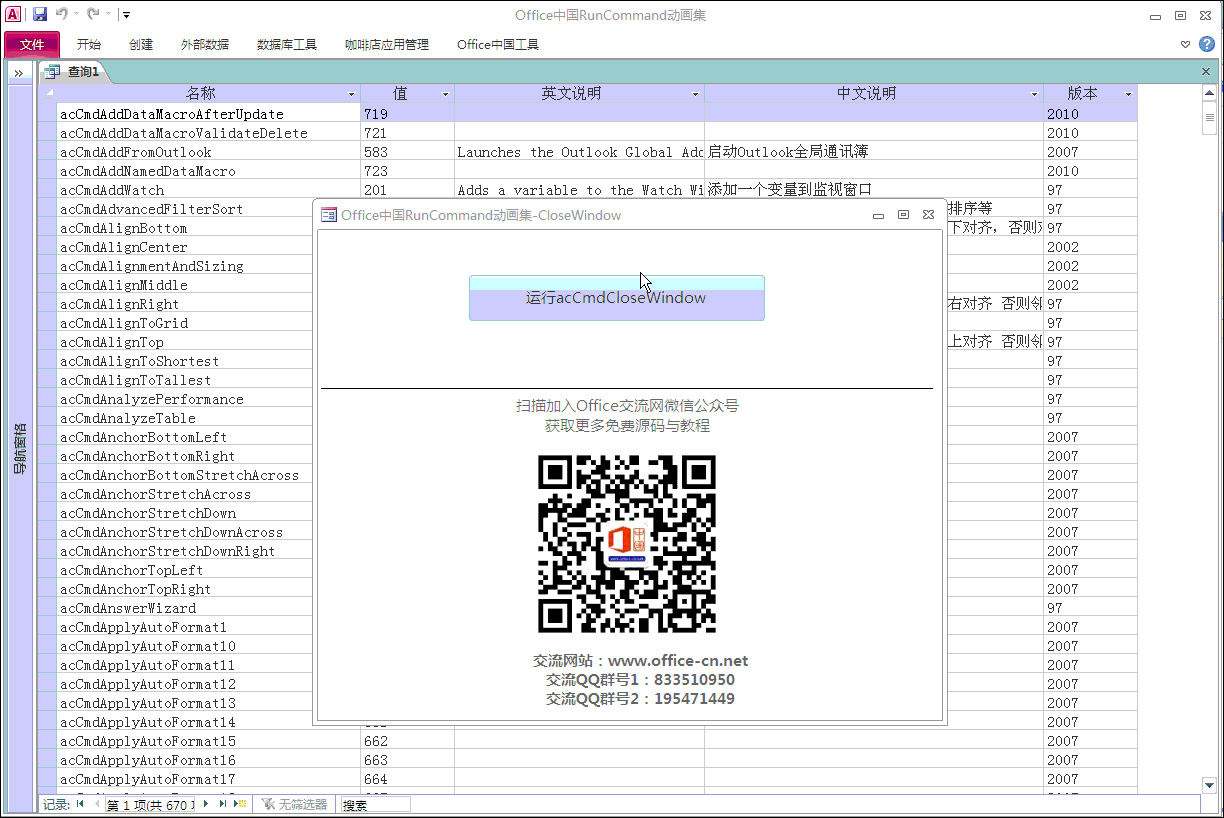Click the 无筛选器 filter indicator

click(295, 804)
